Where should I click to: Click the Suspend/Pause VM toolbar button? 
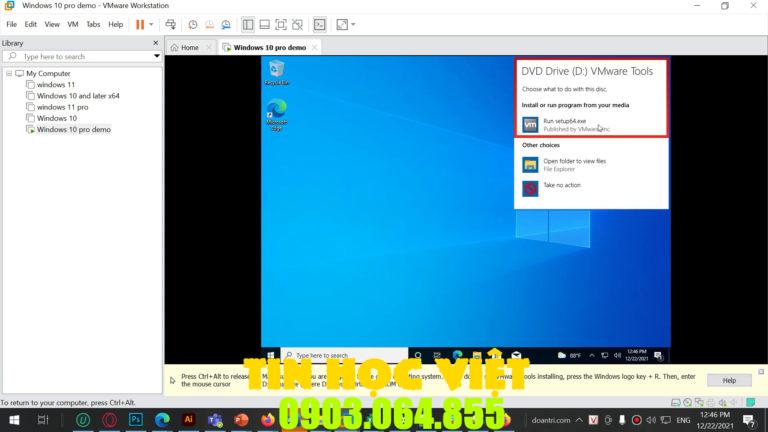coord(140,24)
